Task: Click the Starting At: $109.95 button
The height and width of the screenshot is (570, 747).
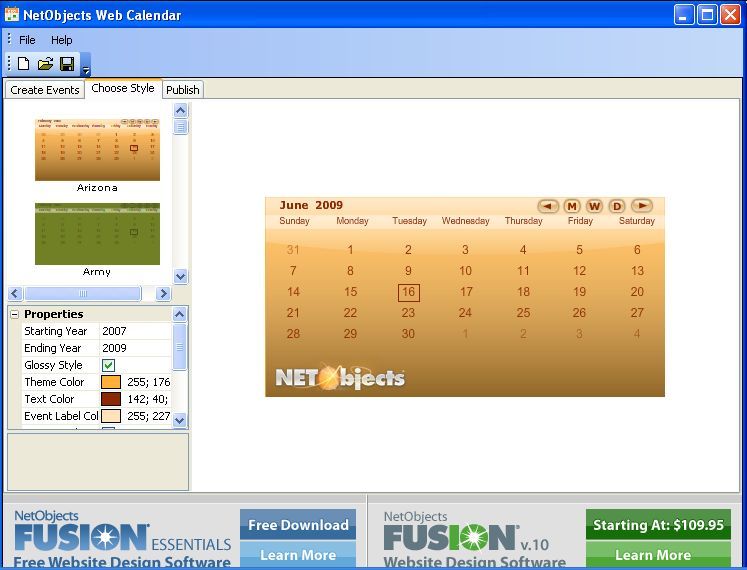Action: pyautogui.click(x=658, y=524)
